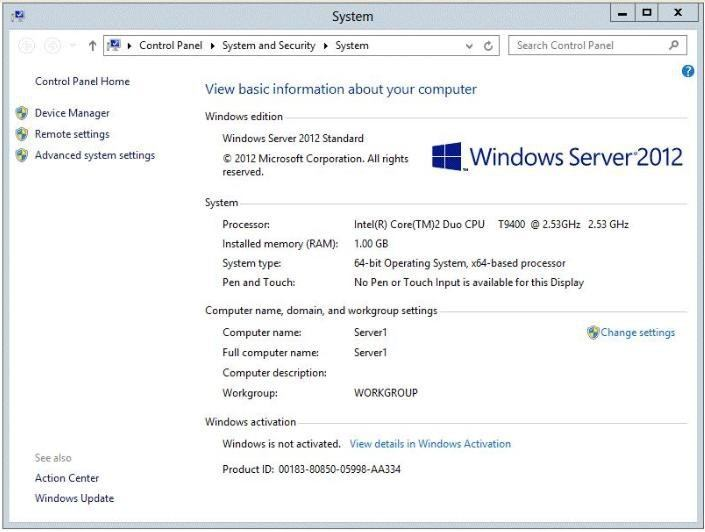Click the search magnifier icon
This screenshot has height=532, width=705.
coord(674,45)
